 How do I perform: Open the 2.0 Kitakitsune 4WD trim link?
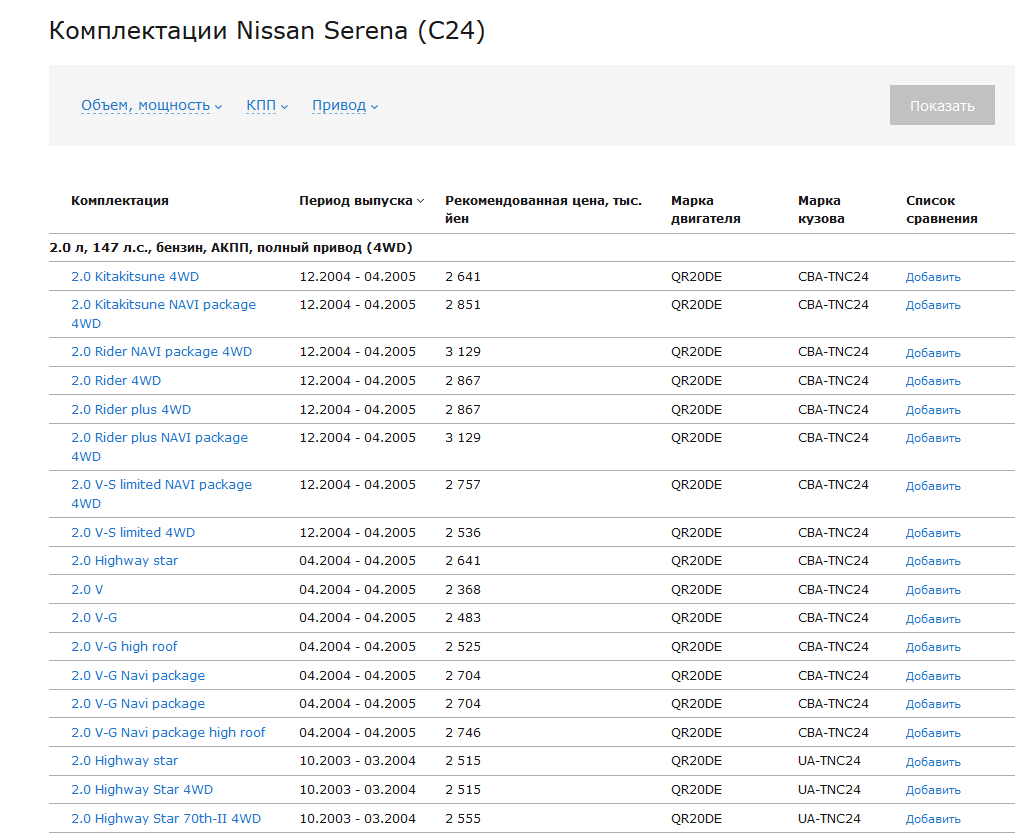[x=135, y=276]
